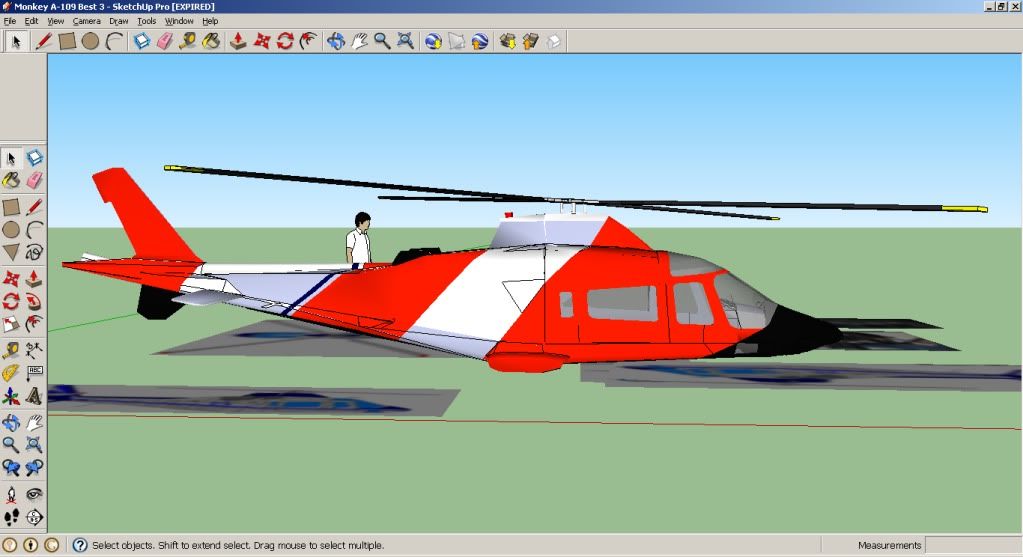Pick the Eraser in the Large Tool Set

(35, 181)
